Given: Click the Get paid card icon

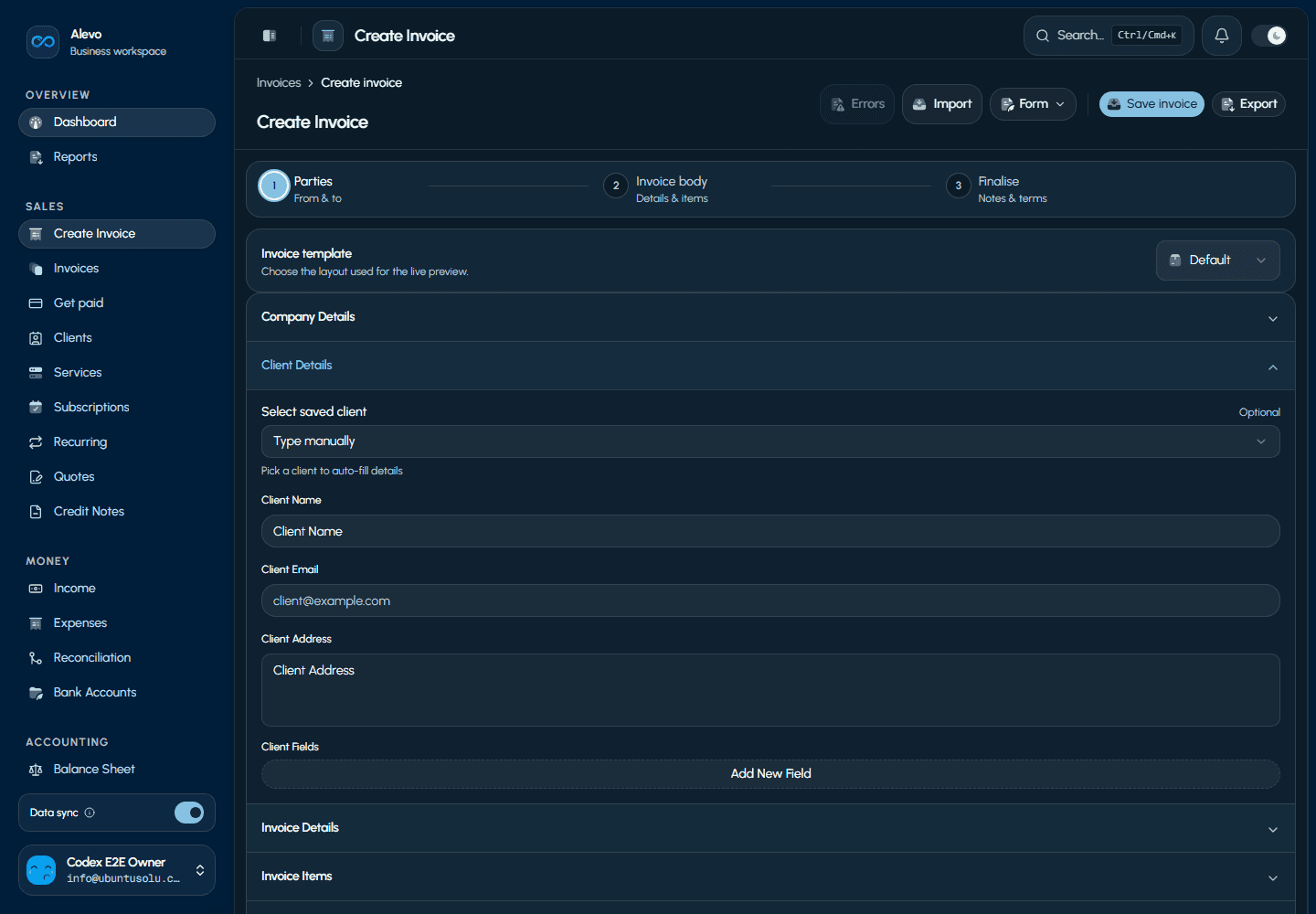Looking at the screenshot, I should 36,303.
